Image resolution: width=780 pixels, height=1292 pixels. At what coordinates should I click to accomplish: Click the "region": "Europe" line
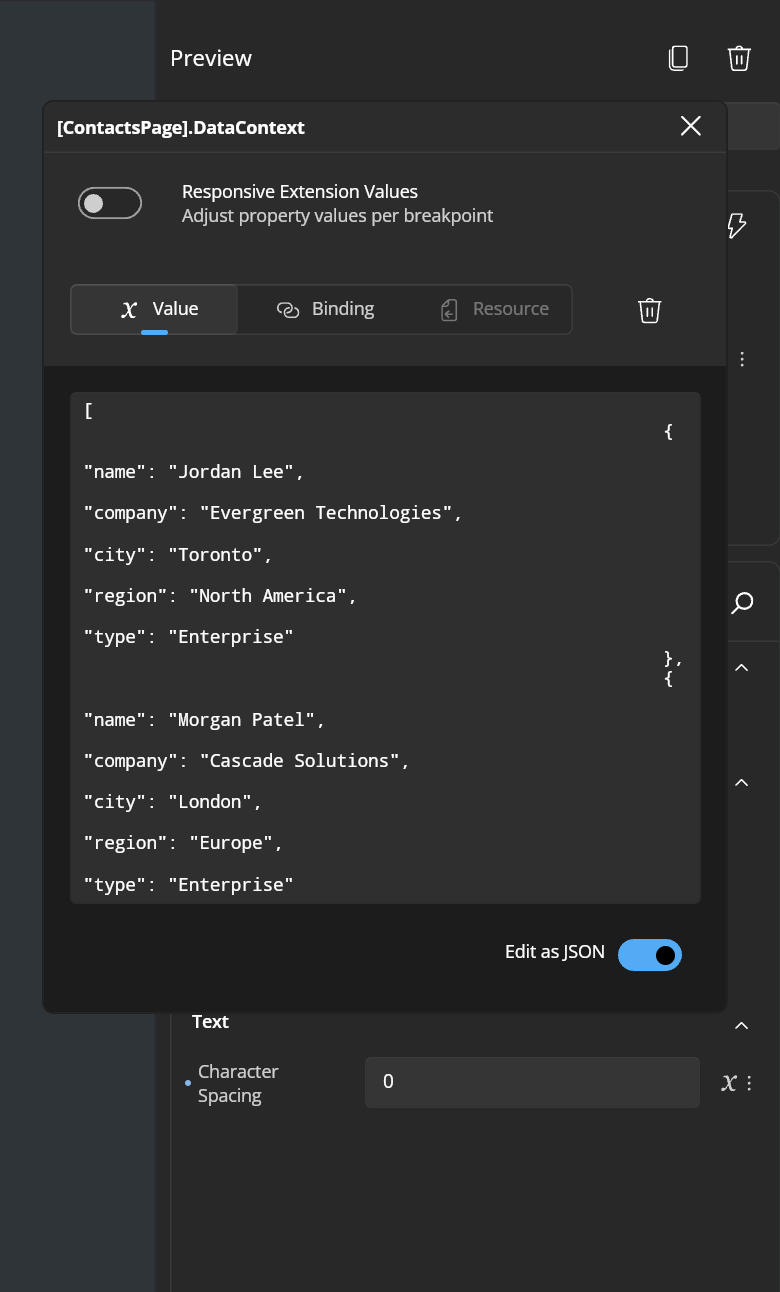coord(183,843)
